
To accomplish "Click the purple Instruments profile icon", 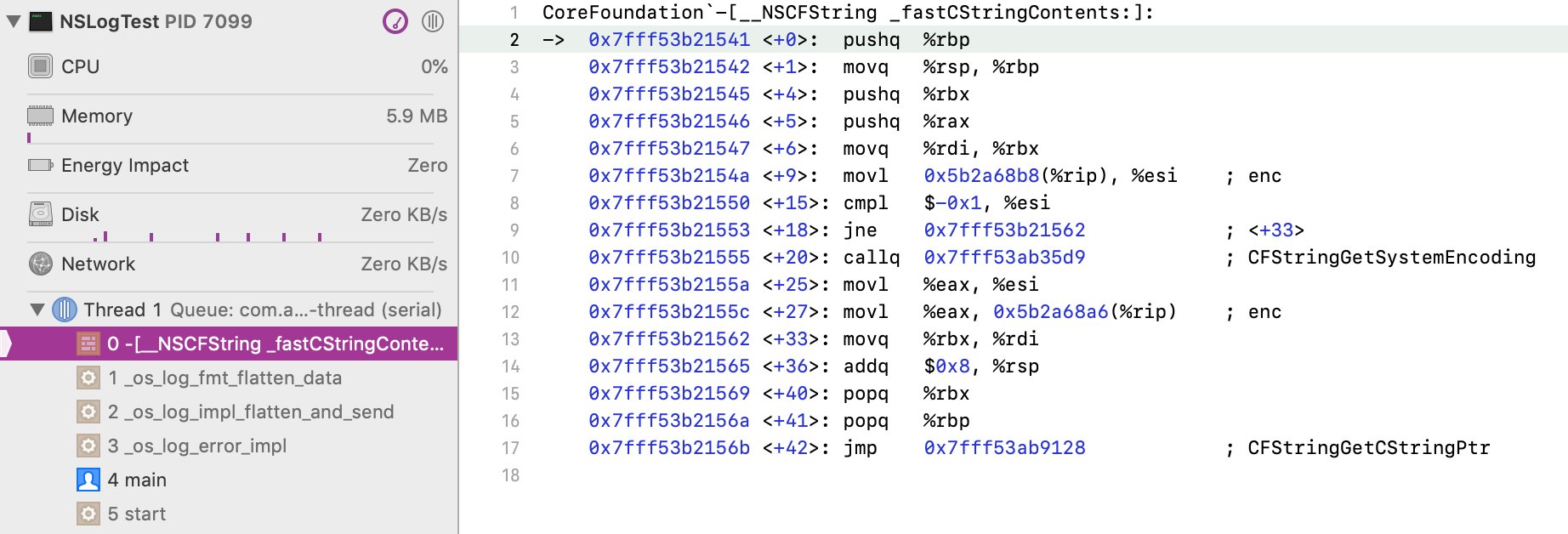I will (x=395, y=21).
